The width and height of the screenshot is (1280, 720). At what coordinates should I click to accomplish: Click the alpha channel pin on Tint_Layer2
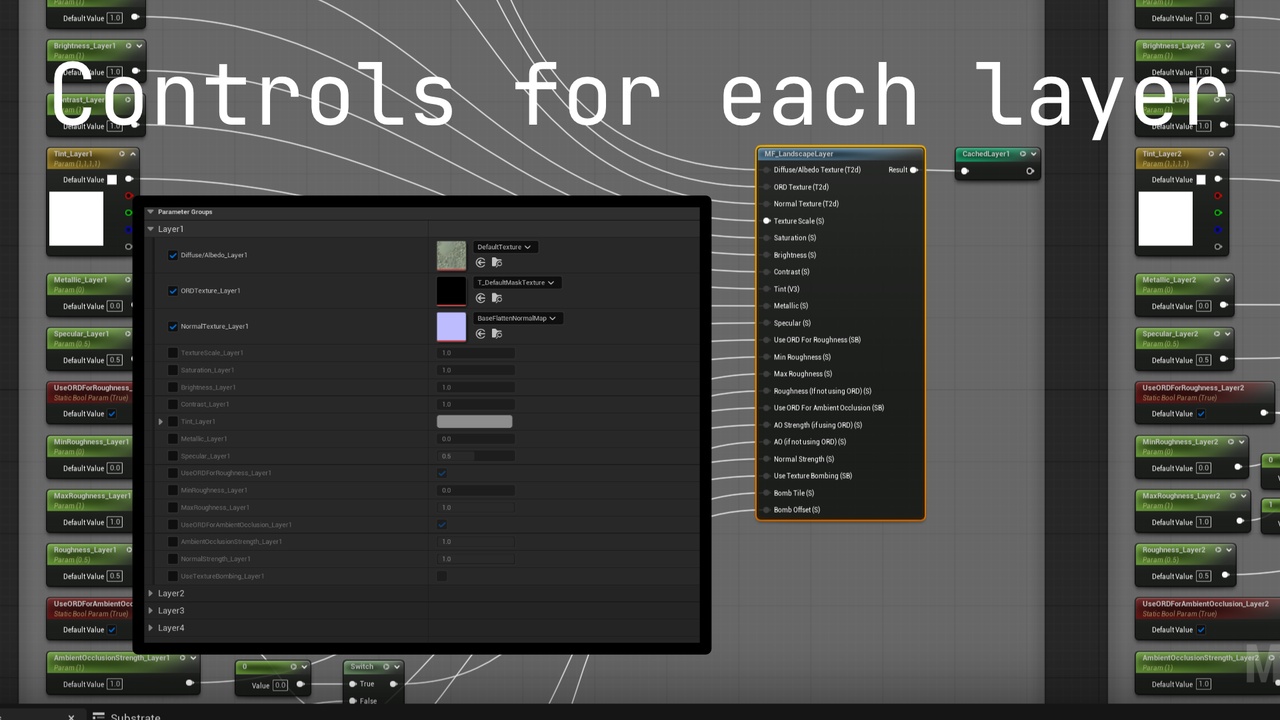point(1218,247)
